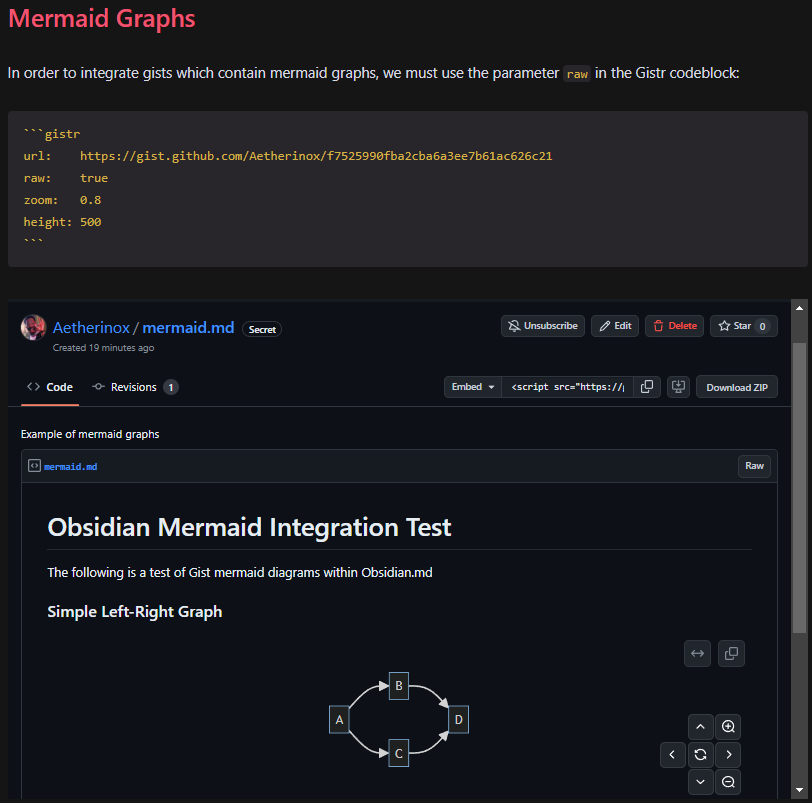Switch to the Revisions tab
Image resolution: width=812 pixels, height=803 pixels.
pyautogui.click(x=135, y=387)
